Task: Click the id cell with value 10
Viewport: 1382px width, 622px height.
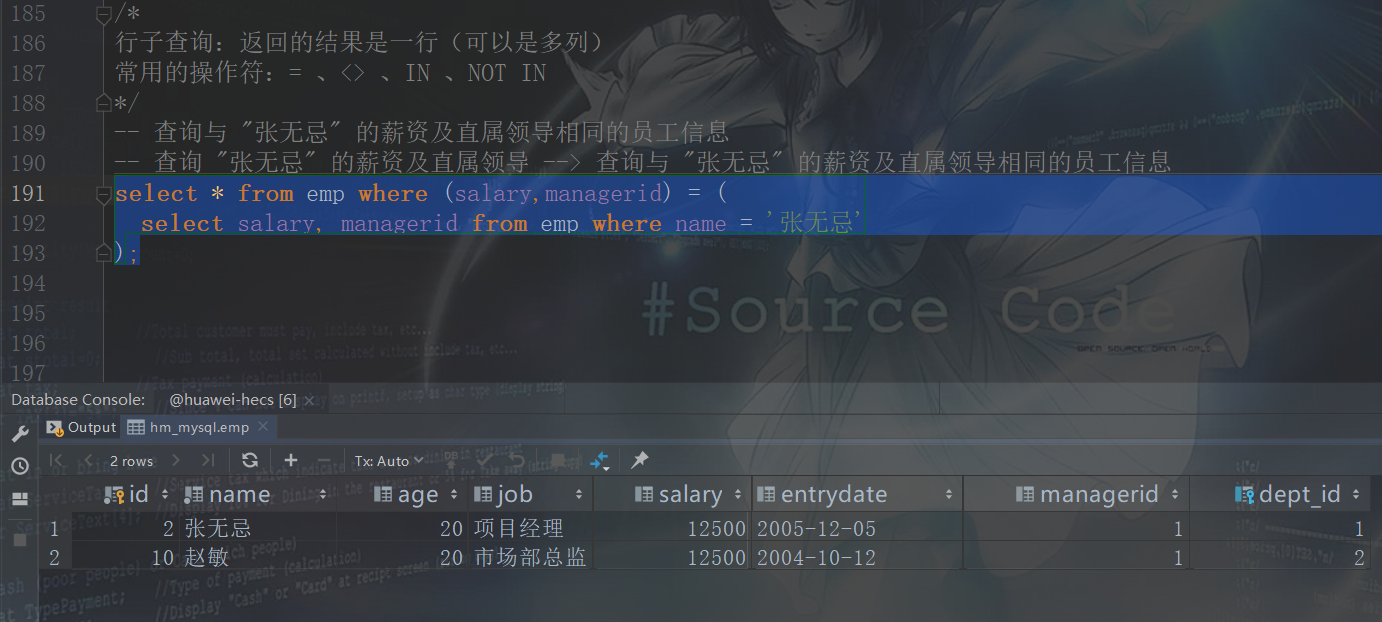Action: point(164,558)
